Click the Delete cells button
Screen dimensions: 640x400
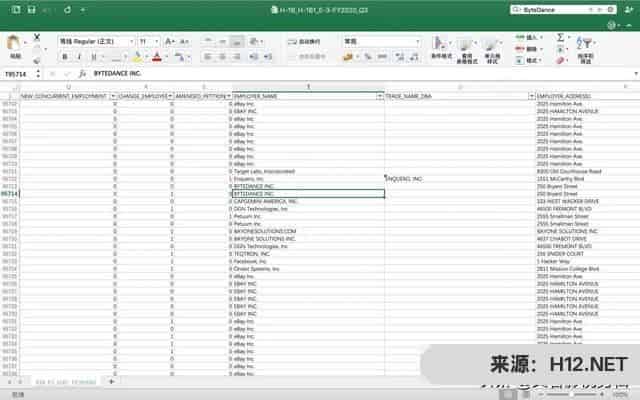529,49
